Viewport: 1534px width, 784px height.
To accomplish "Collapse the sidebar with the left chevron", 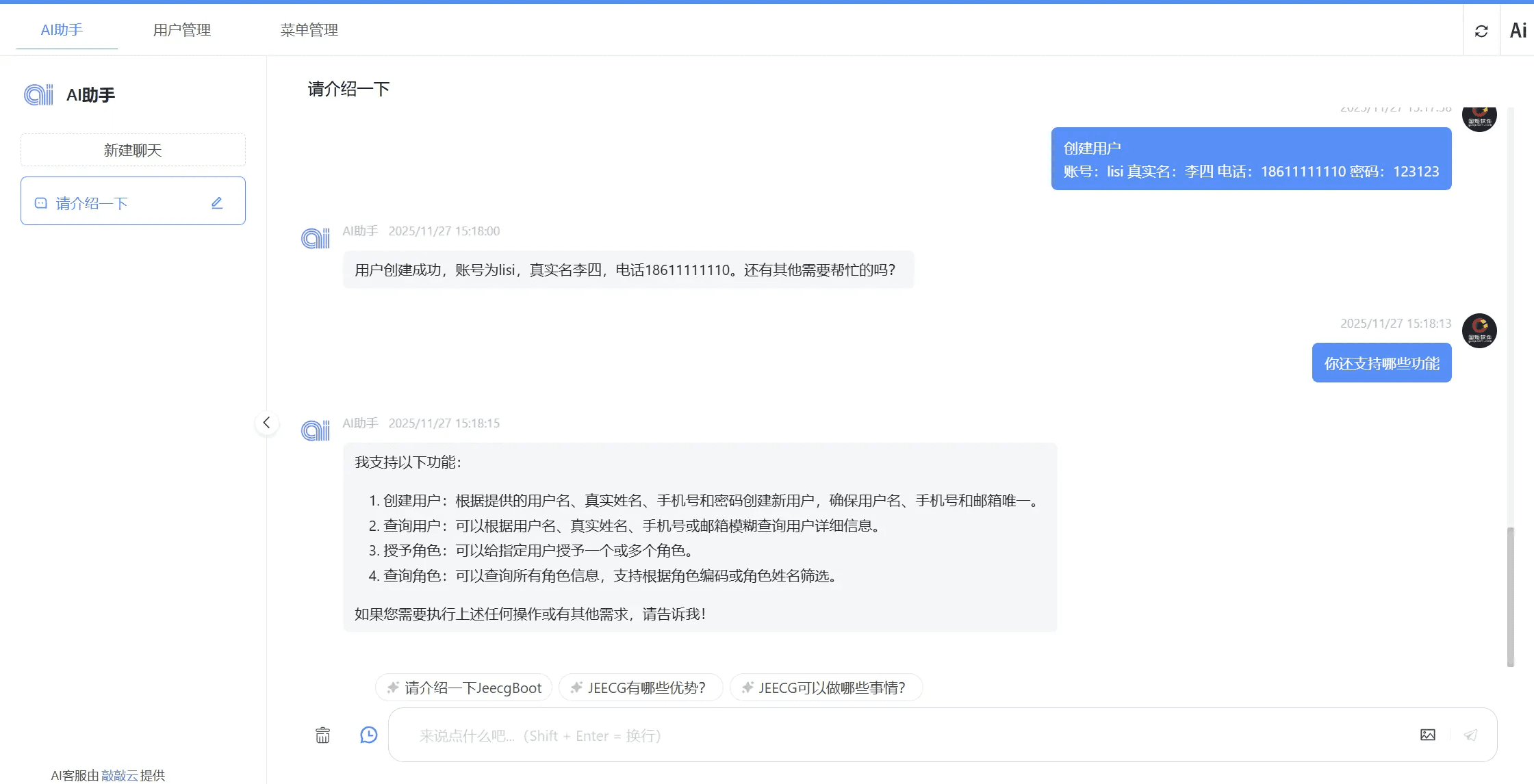I will pos(267,423).
